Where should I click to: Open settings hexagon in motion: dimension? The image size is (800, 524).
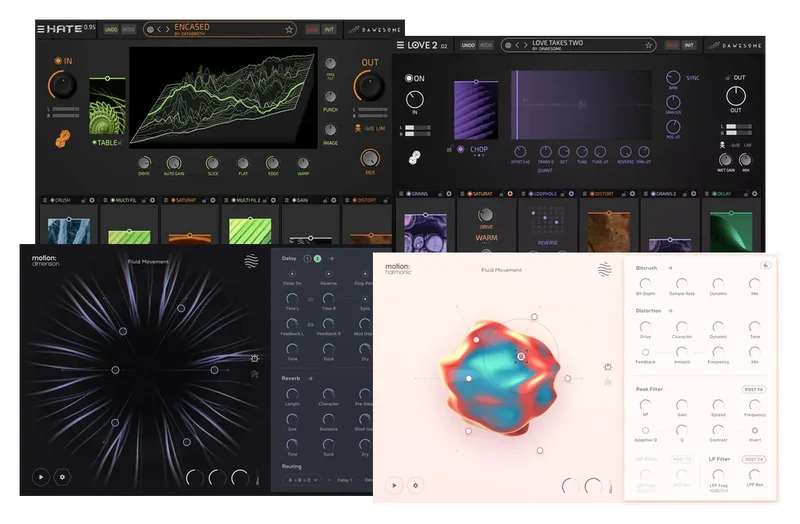[x=62, y=477]
